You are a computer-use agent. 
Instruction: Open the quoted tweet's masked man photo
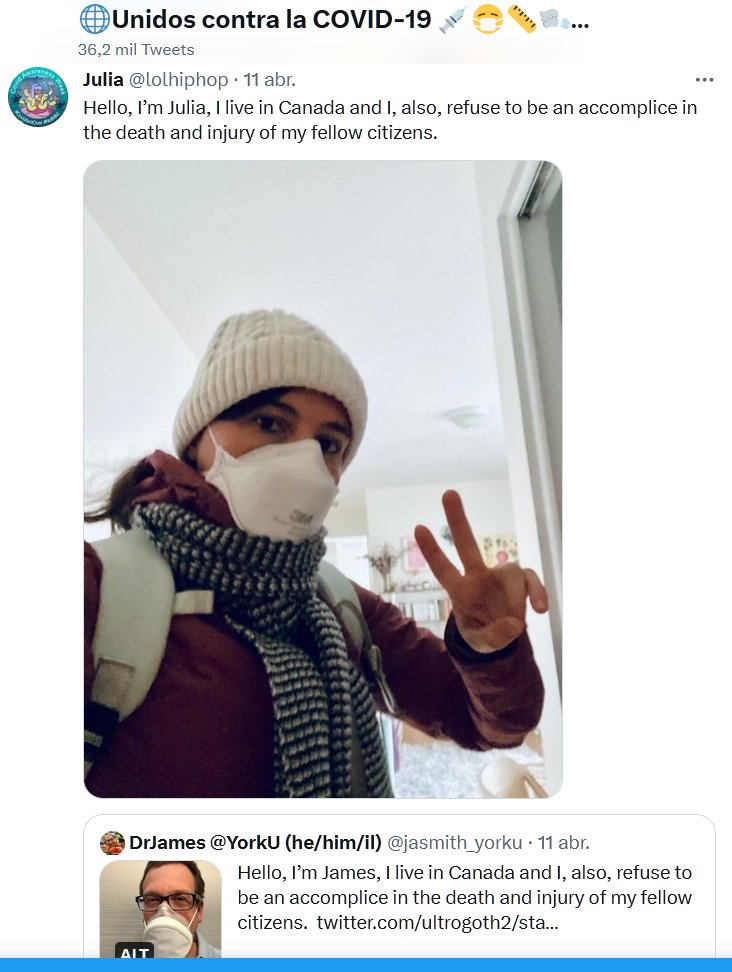click(160, 908)
